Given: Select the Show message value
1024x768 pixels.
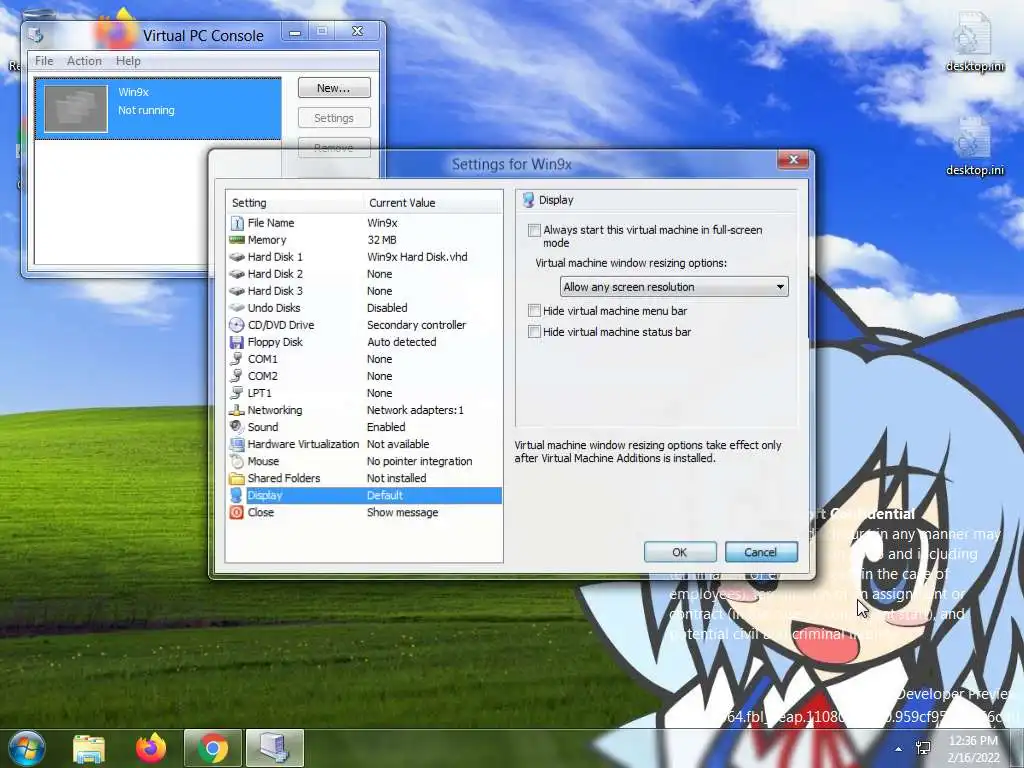Looking at the screenshot, I should 402,512.
